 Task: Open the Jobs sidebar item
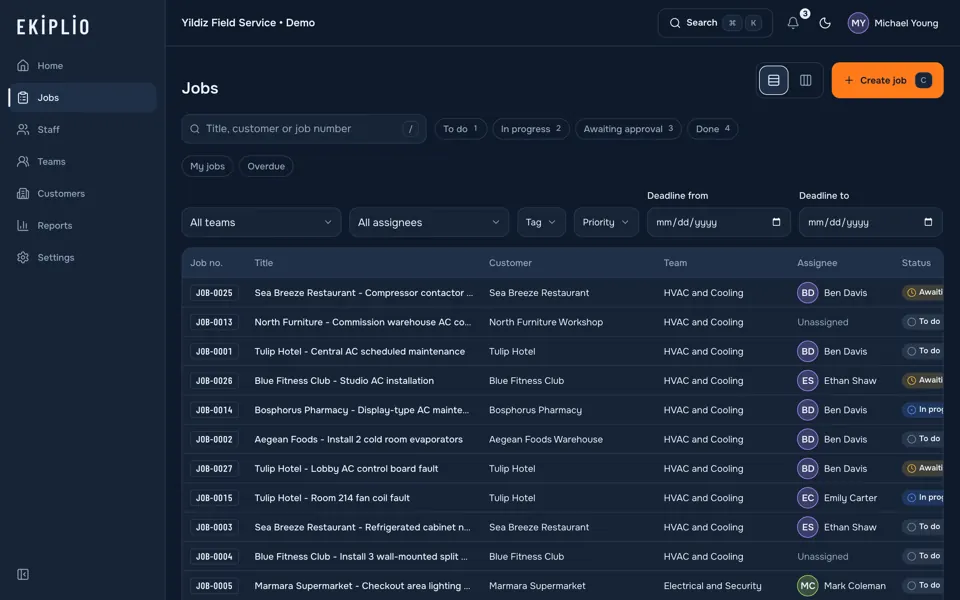pos(83,97)
